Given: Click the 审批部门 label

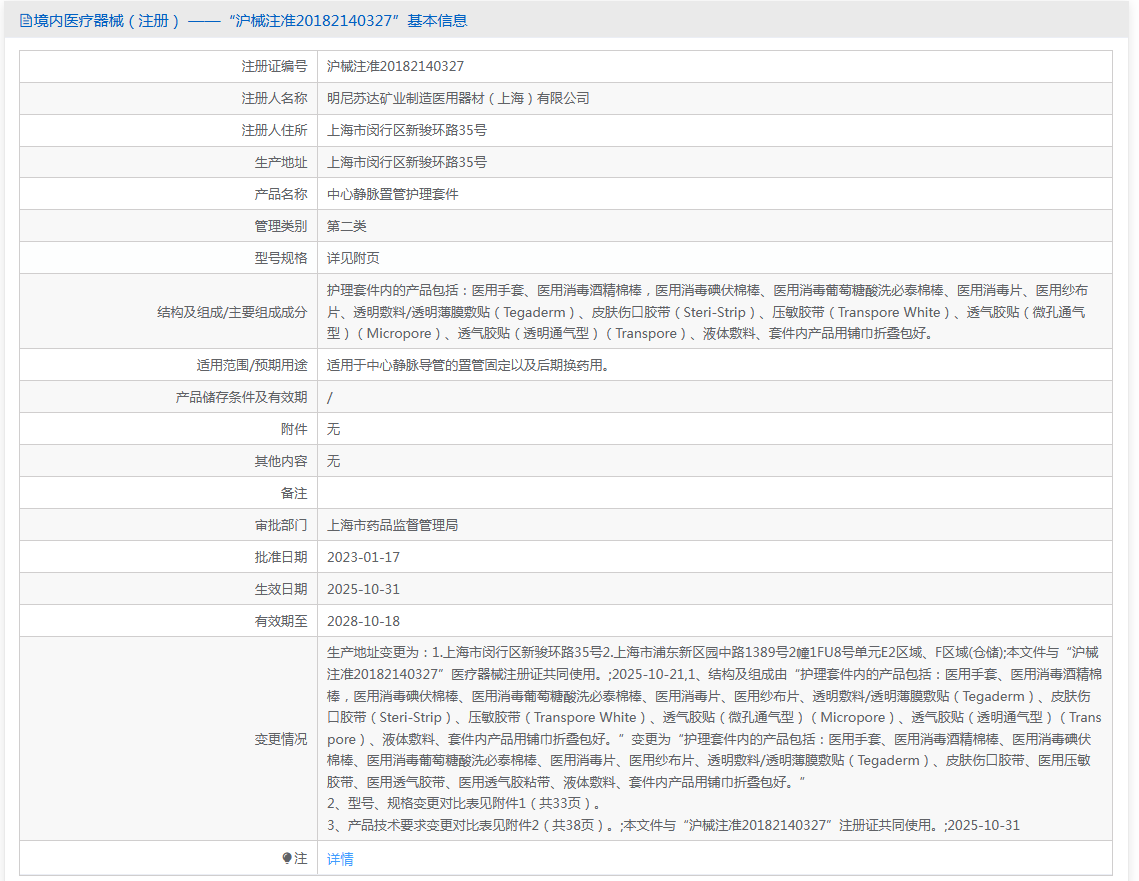Looking at the screenshot, I should click(281, 525).
